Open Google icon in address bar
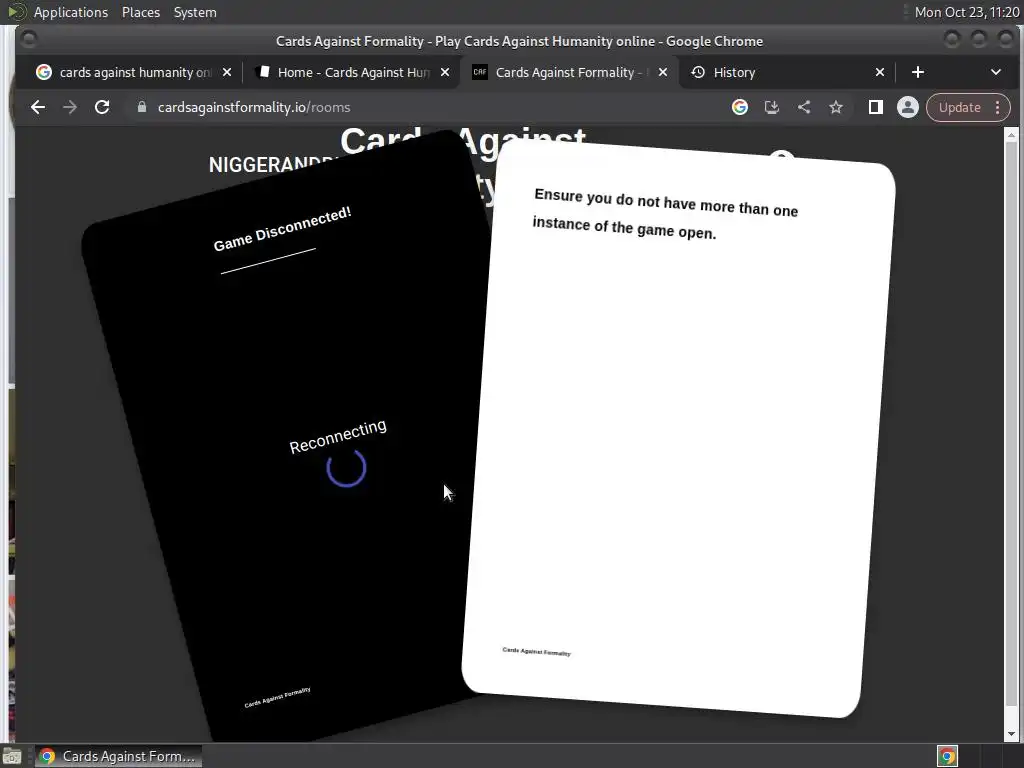Image resolution: width=1024 pixels, height=768 pixels. tap(740, 107)
